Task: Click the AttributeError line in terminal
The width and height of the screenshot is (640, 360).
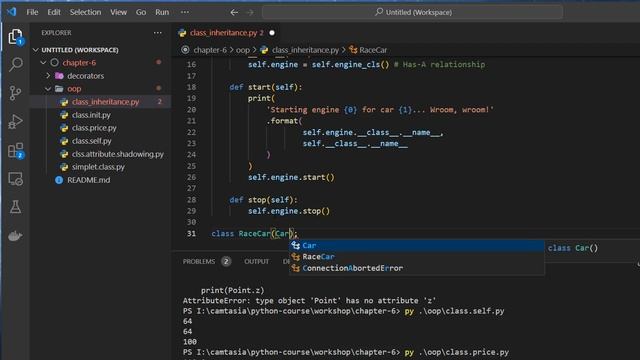Action: coord(309,301)
